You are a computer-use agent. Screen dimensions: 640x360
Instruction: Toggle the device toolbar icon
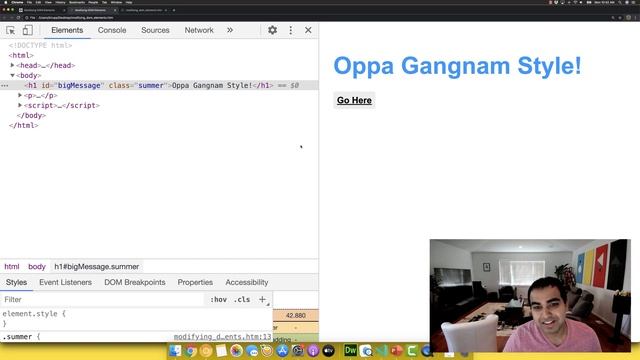point(27,30)
